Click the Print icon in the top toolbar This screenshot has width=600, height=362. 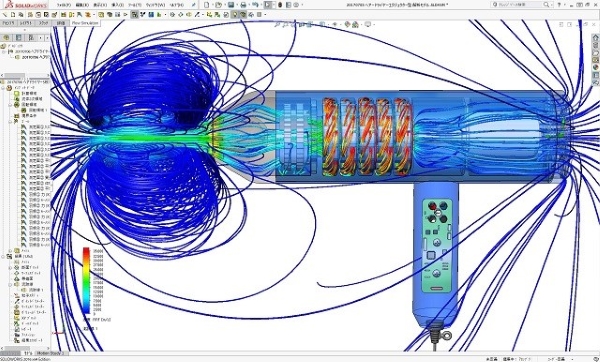[x=243, y=5]
